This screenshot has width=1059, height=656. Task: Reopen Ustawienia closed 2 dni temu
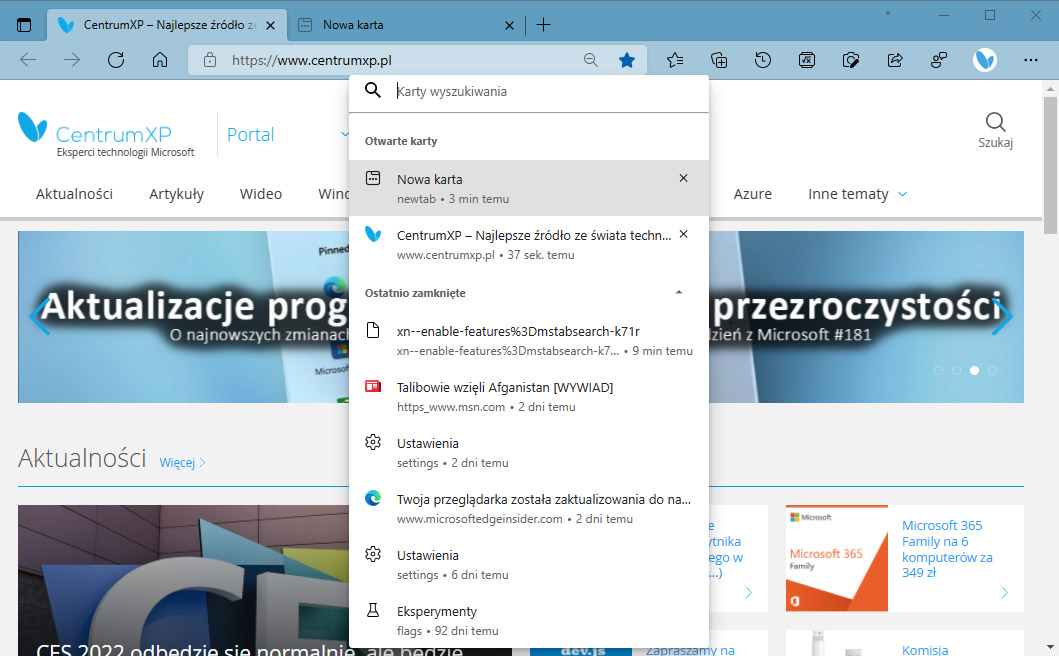click(529, 452)
